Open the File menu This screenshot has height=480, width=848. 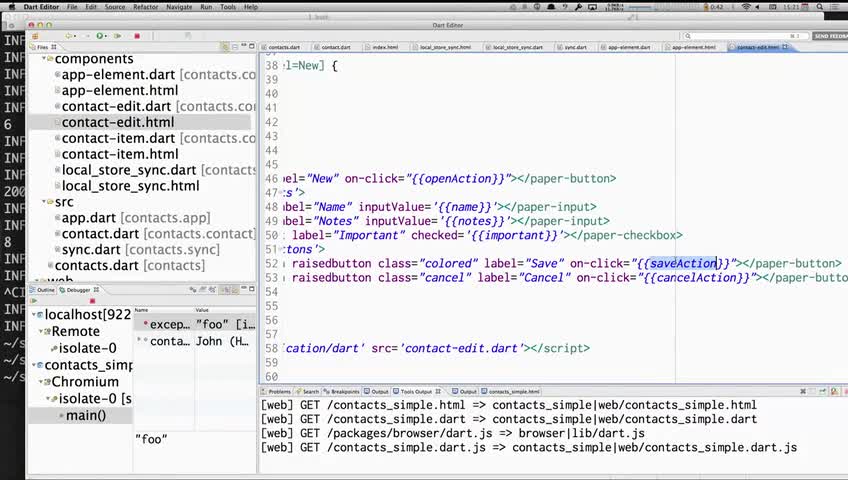click(72, 7)
